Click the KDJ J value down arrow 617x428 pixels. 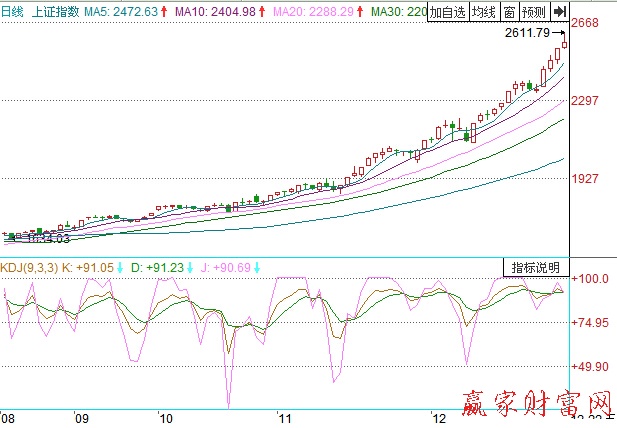[x=256, y=267]
